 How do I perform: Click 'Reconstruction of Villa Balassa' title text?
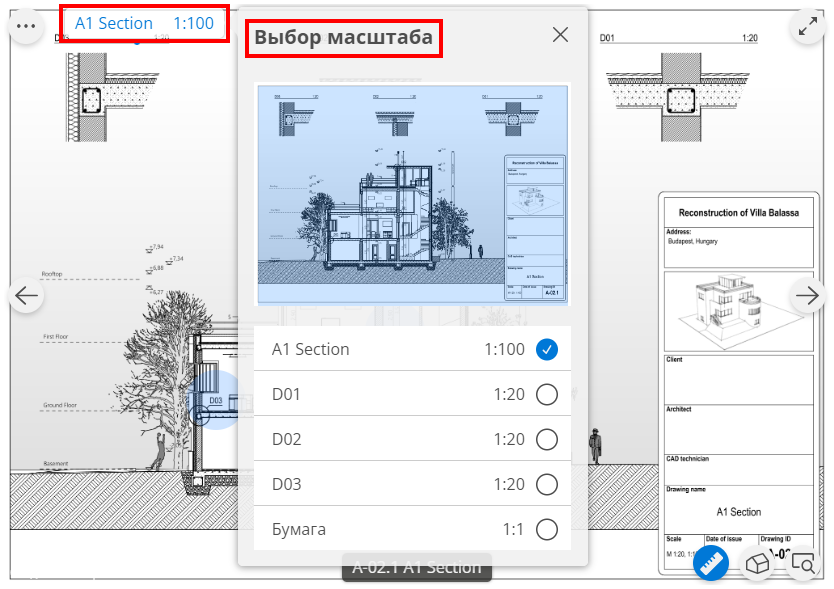pyautogui.click(x=738, y=213)
